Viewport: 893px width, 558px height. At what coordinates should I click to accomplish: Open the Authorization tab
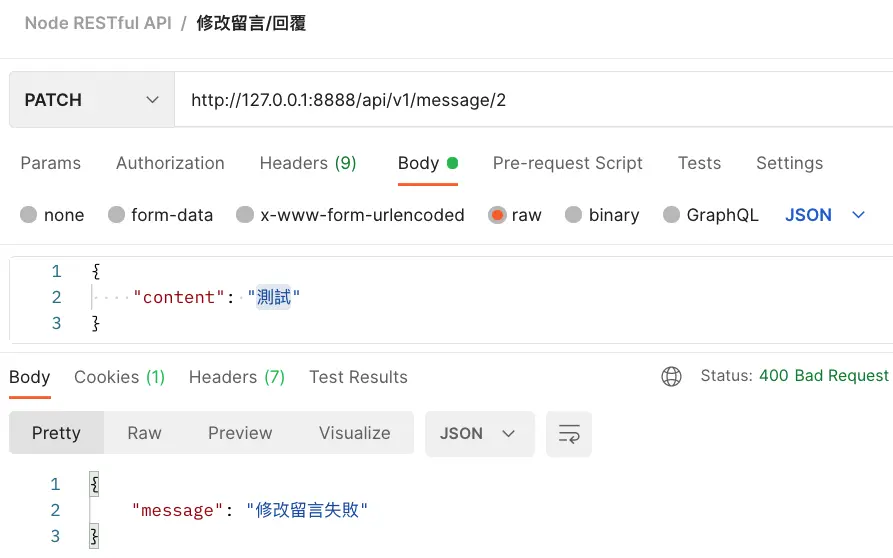pos(170,163)
